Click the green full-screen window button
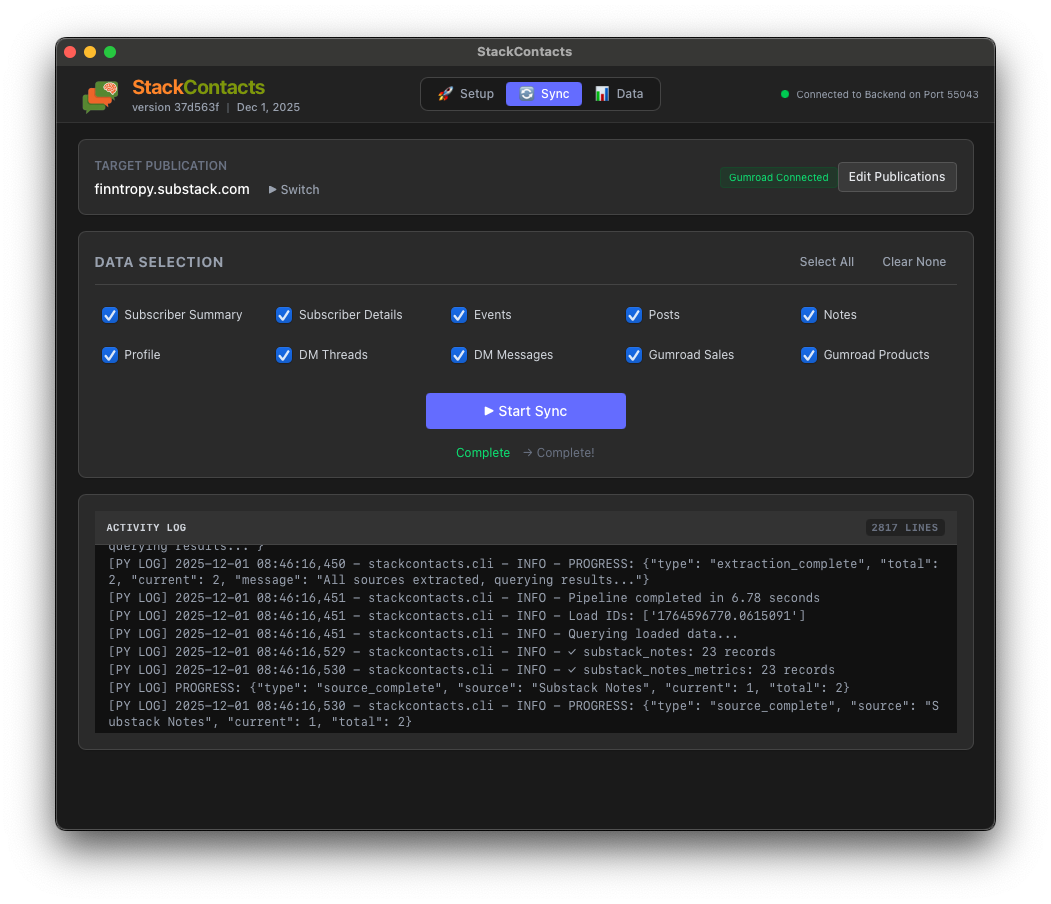The width and height of the screenshot is (1051, 904). [110, 52]
